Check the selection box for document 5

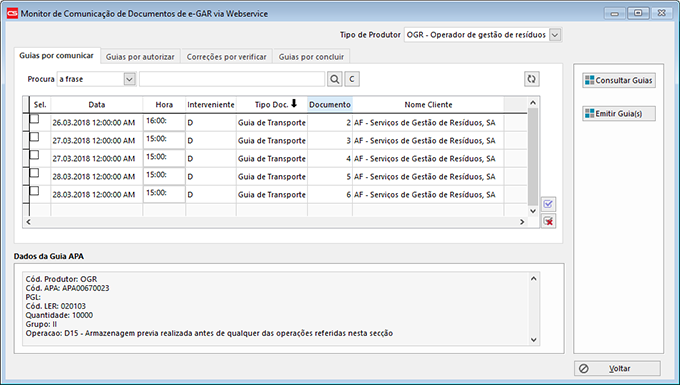(x=34, y=173)
